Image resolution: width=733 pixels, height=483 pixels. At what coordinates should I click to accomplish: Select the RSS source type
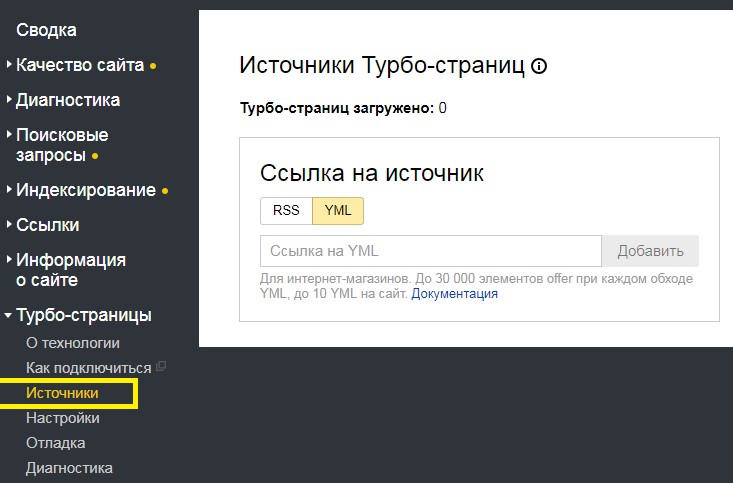click(x=286, y=211)
